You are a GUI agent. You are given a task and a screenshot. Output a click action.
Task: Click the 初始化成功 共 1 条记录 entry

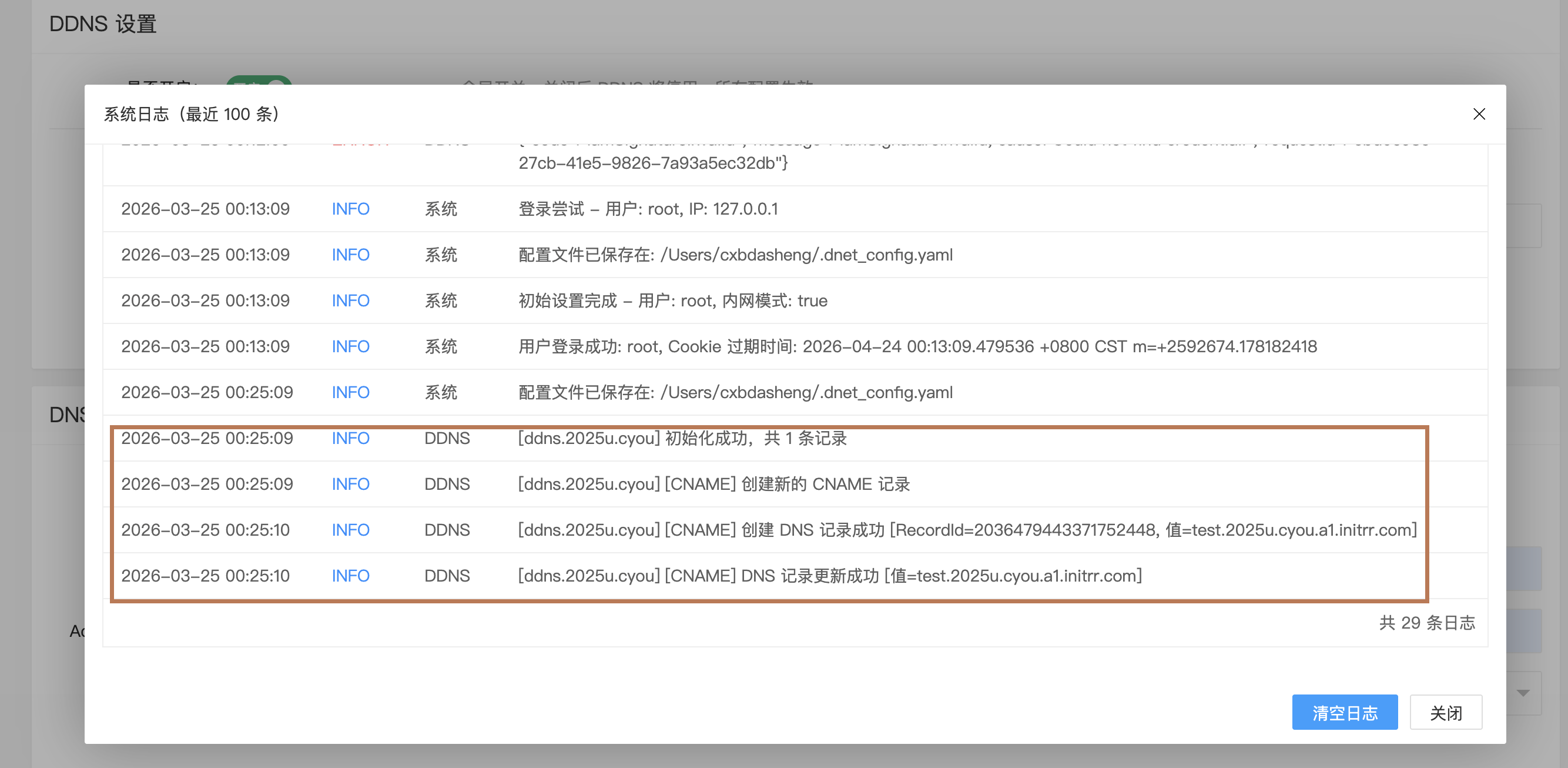682,439
